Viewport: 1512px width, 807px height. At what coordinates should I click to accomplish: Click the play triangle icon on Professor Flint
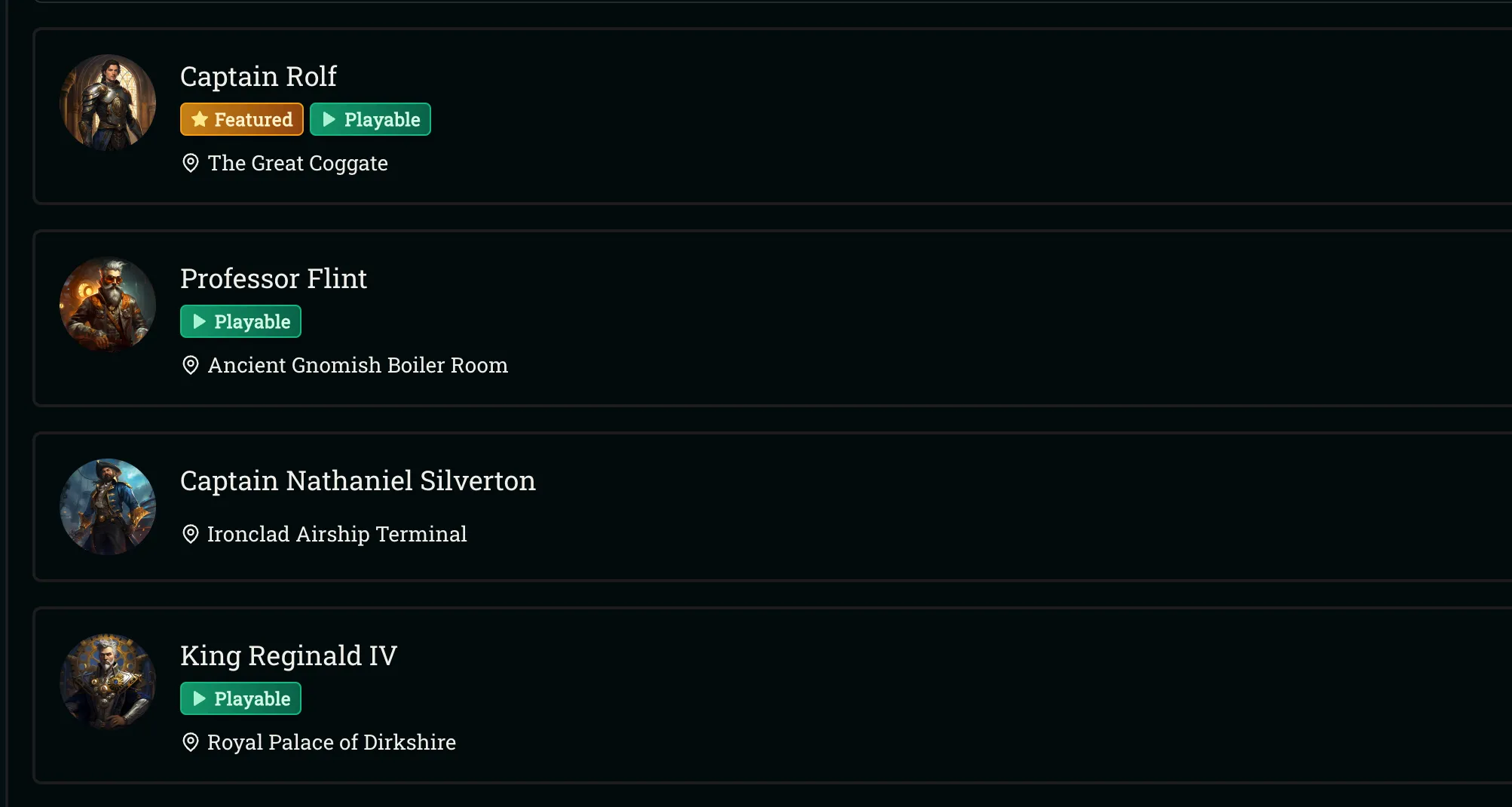(199, 321)
